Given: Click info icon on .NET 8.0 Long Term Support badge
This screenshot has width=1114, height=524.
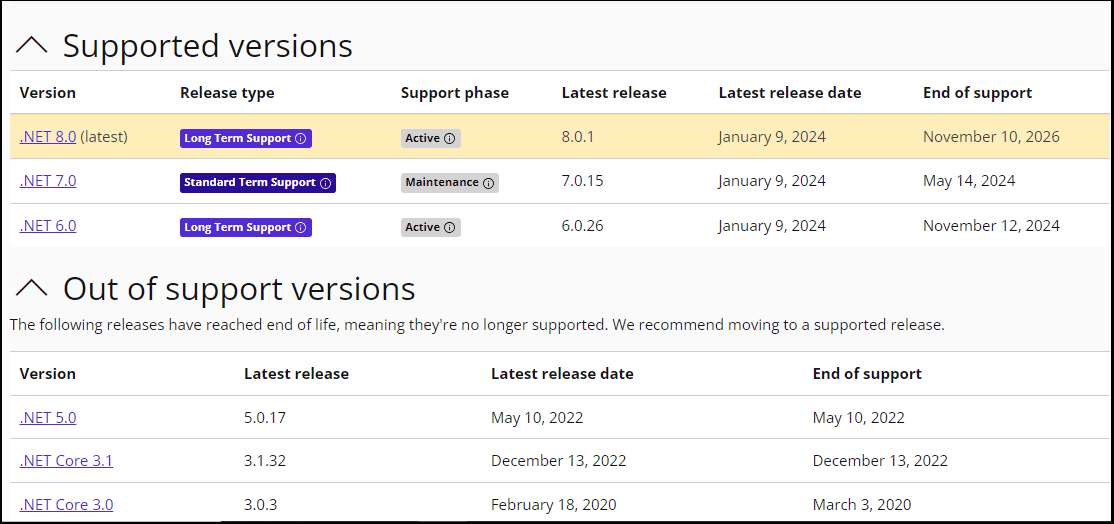Looking at the screenshot, I should click(300, 138).
